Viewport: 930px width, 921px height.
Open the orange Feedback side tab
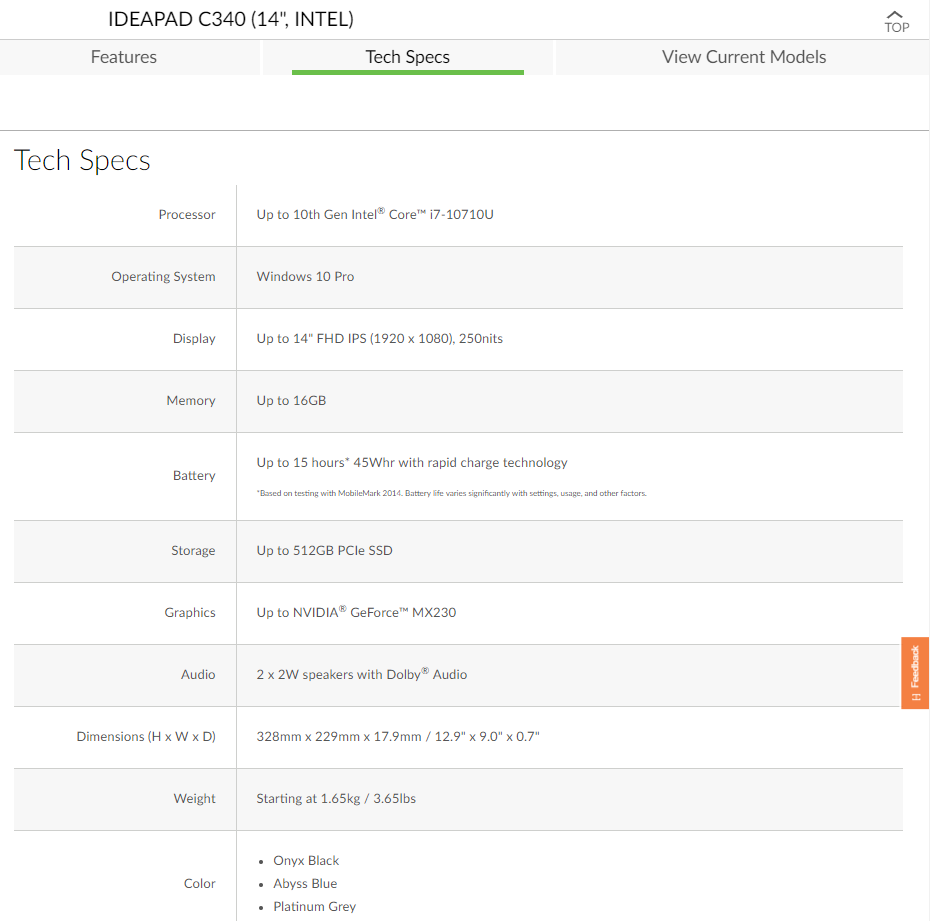pyautogui.click(x=914, y=672)
